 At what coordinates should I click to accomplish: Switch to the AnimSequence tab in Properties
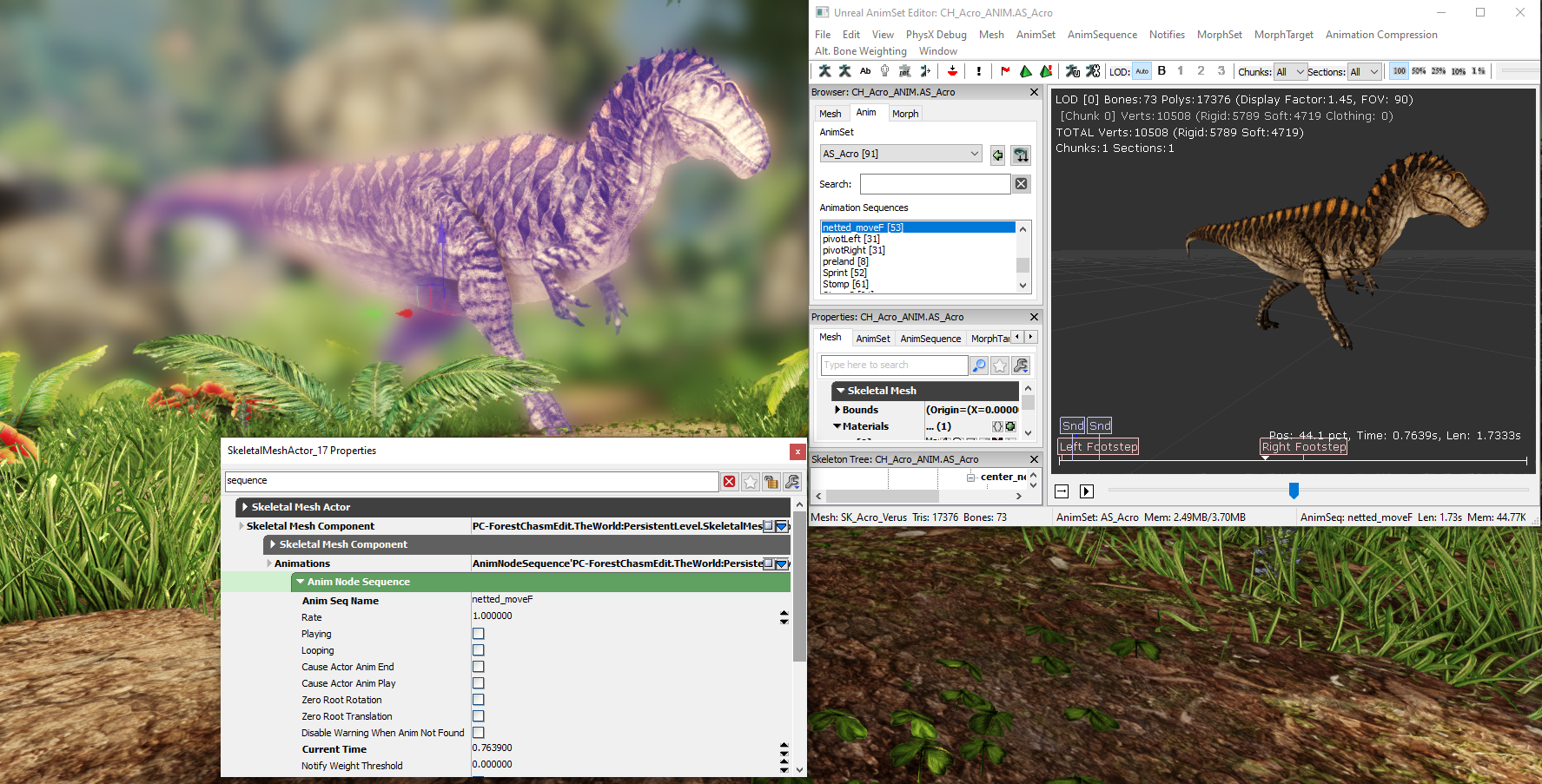(930, 339)
